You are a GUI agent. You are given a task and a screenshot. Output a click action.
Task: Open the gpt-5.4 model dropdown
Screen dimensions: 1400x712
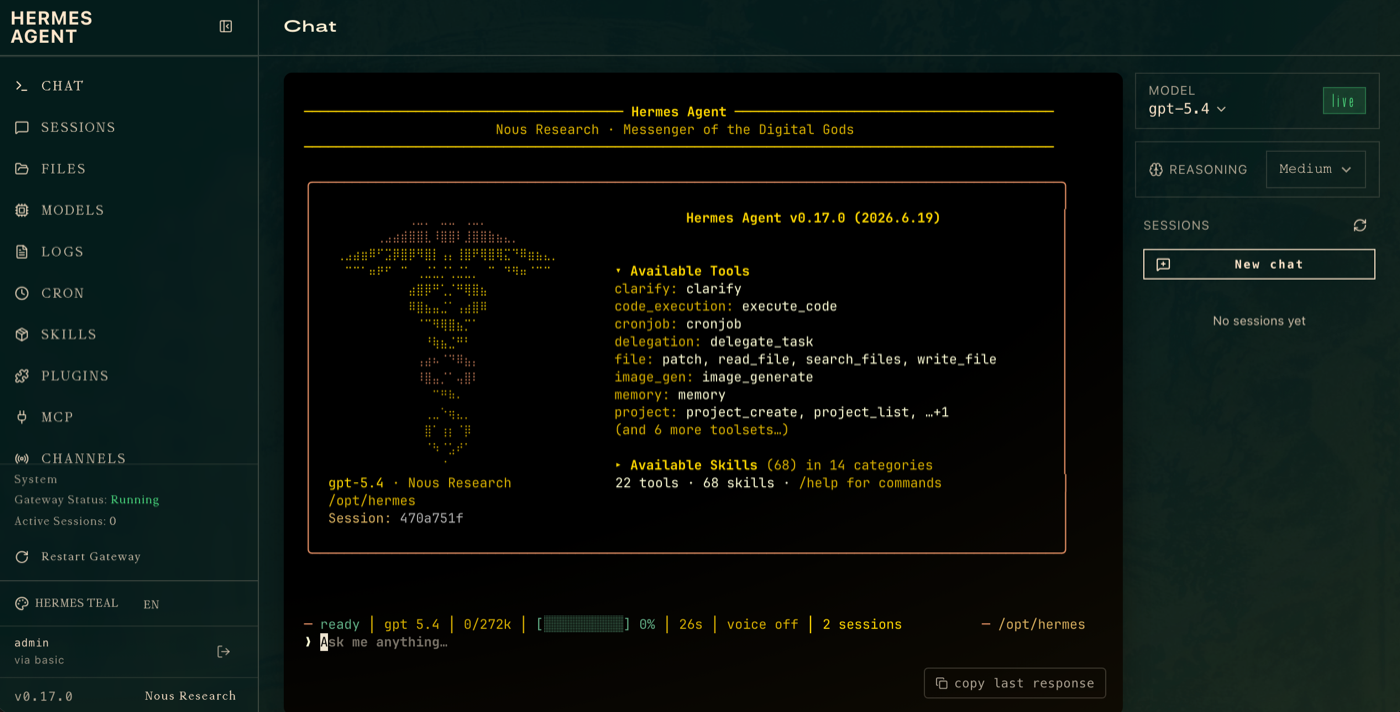point(1187,109)
